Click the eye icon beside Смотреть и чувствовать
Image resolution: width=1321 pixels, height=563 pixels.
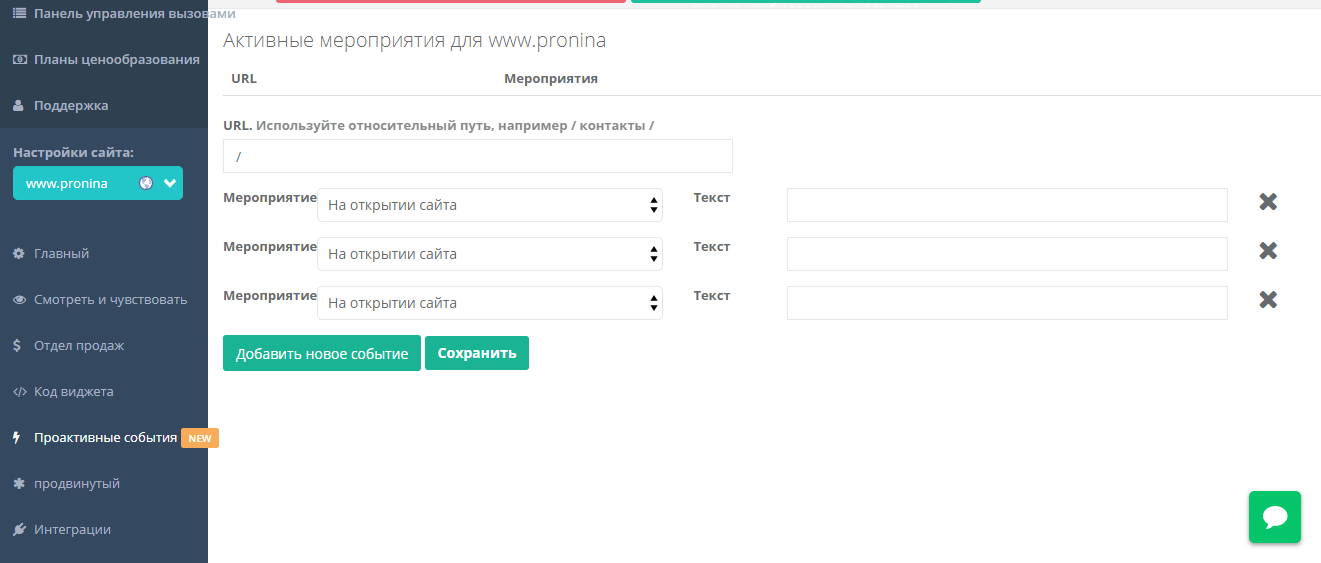(19, 300)
